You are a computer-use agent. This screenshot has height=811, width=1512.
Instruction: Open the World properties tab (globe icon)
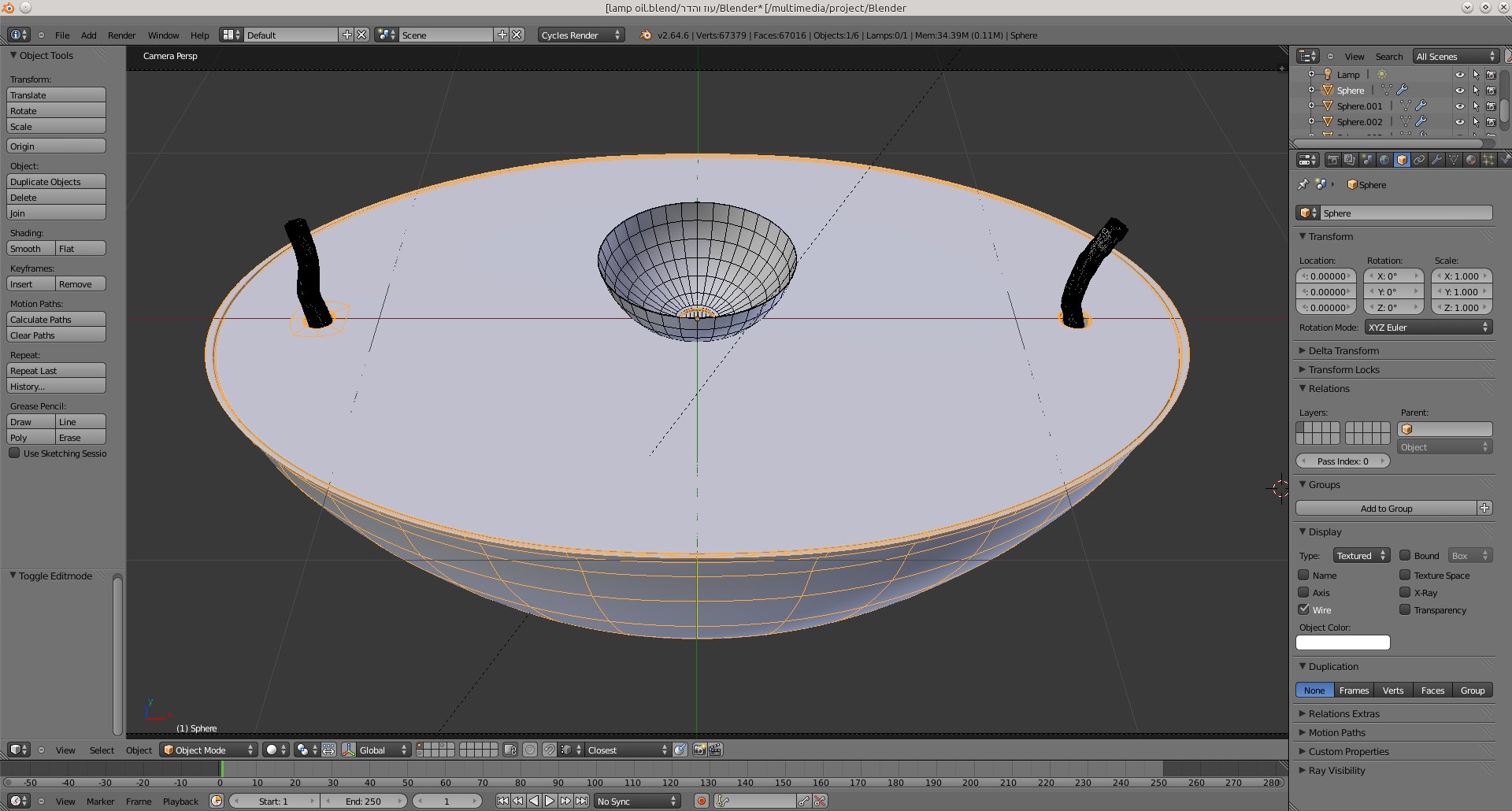pos(1384,160)
